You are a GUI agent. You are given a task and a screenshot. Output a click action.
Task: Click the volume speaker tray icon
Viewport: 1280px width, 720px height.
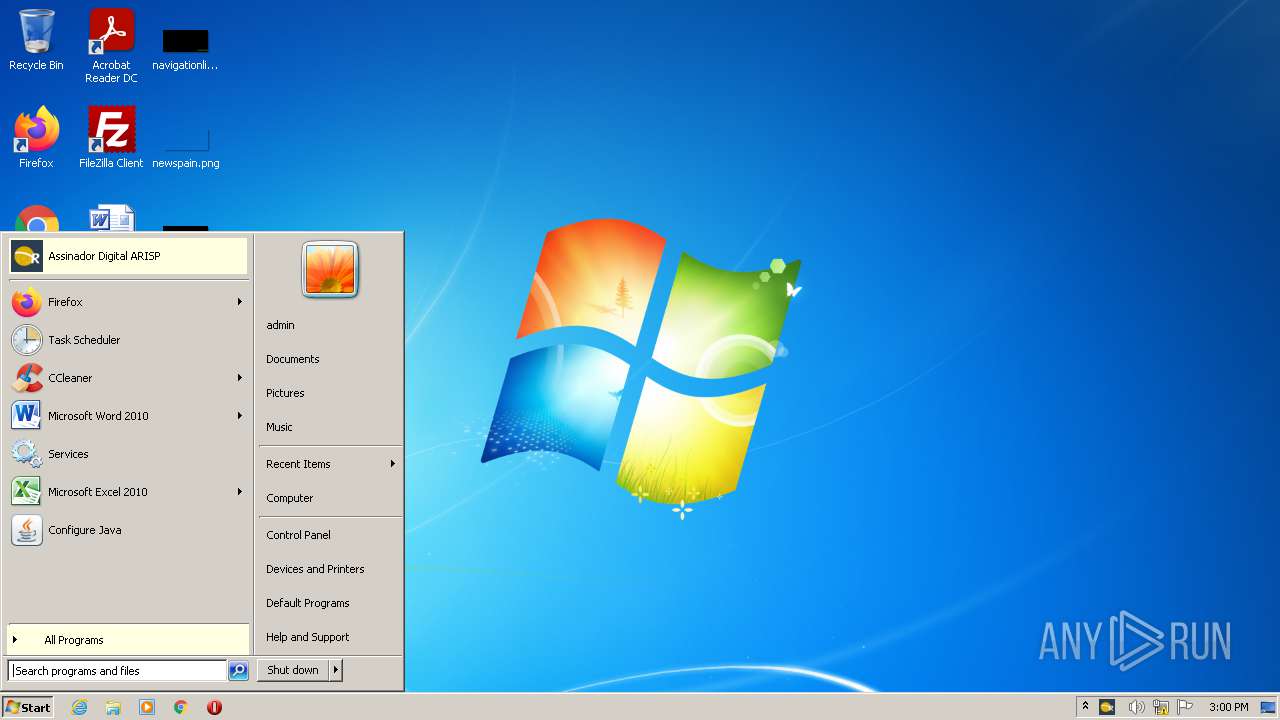[x=1136, y=707]
